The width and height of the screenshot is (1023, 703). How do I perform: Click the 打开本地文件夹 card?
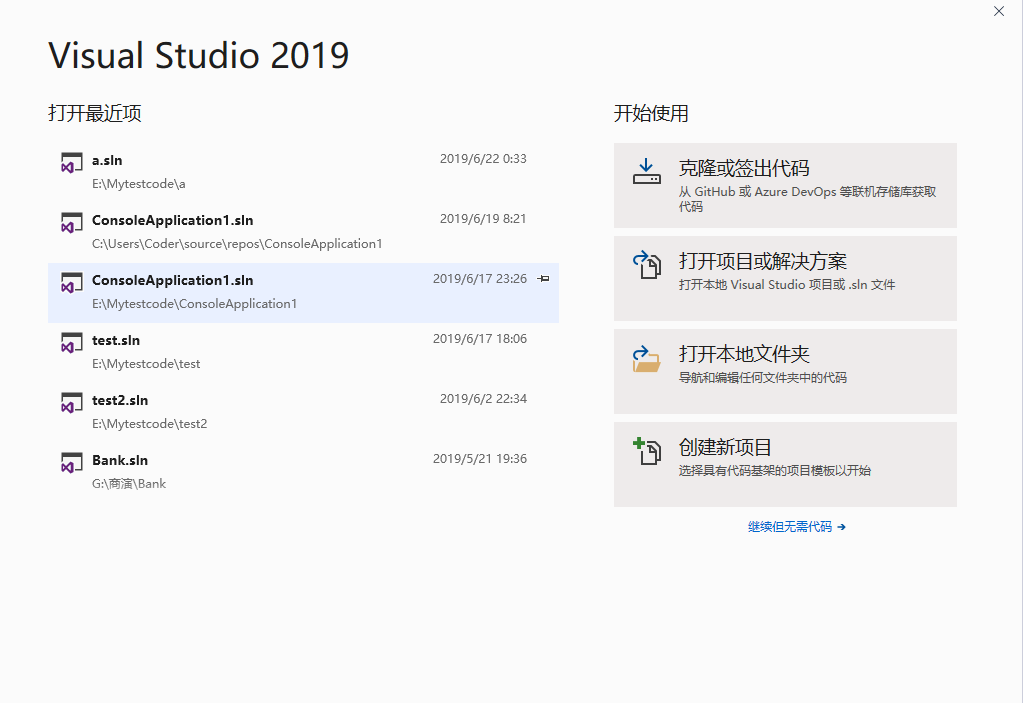785,372
